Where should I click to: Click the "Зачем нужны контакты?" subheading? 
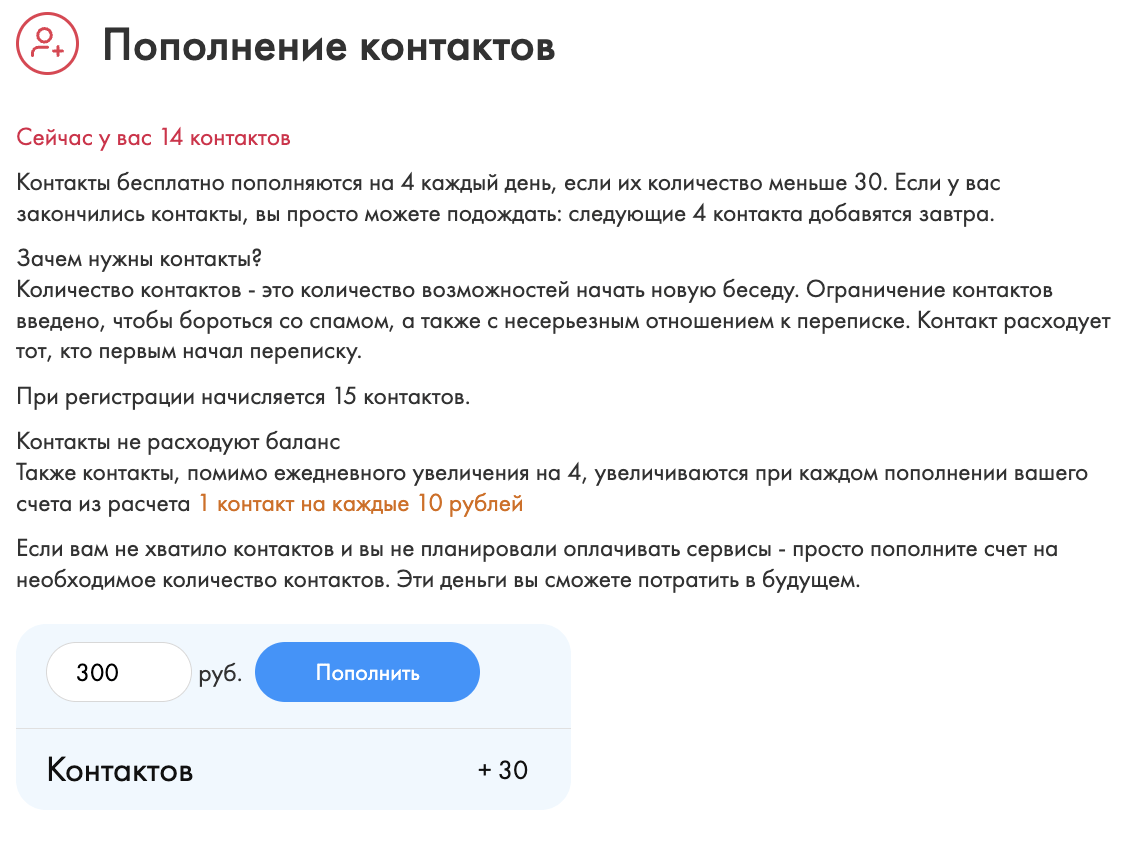pos(139,258)
